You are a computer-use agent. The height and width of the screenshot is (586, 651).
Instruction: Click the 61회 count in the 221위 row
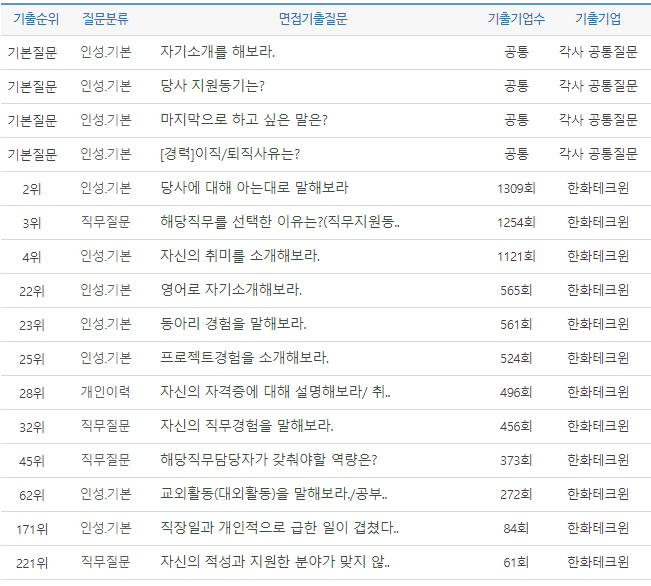tap(516, 562)
